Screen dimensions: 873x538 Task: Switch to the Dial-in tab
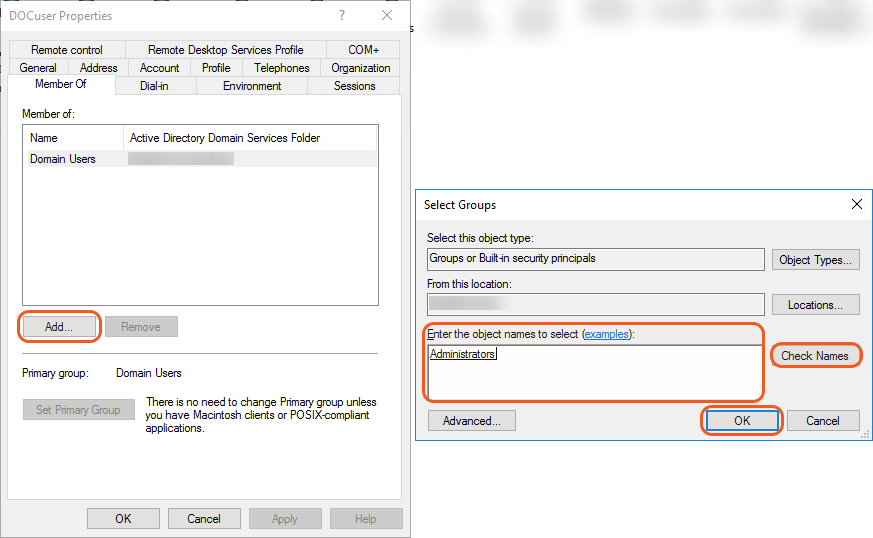click(x=154, y=86)
